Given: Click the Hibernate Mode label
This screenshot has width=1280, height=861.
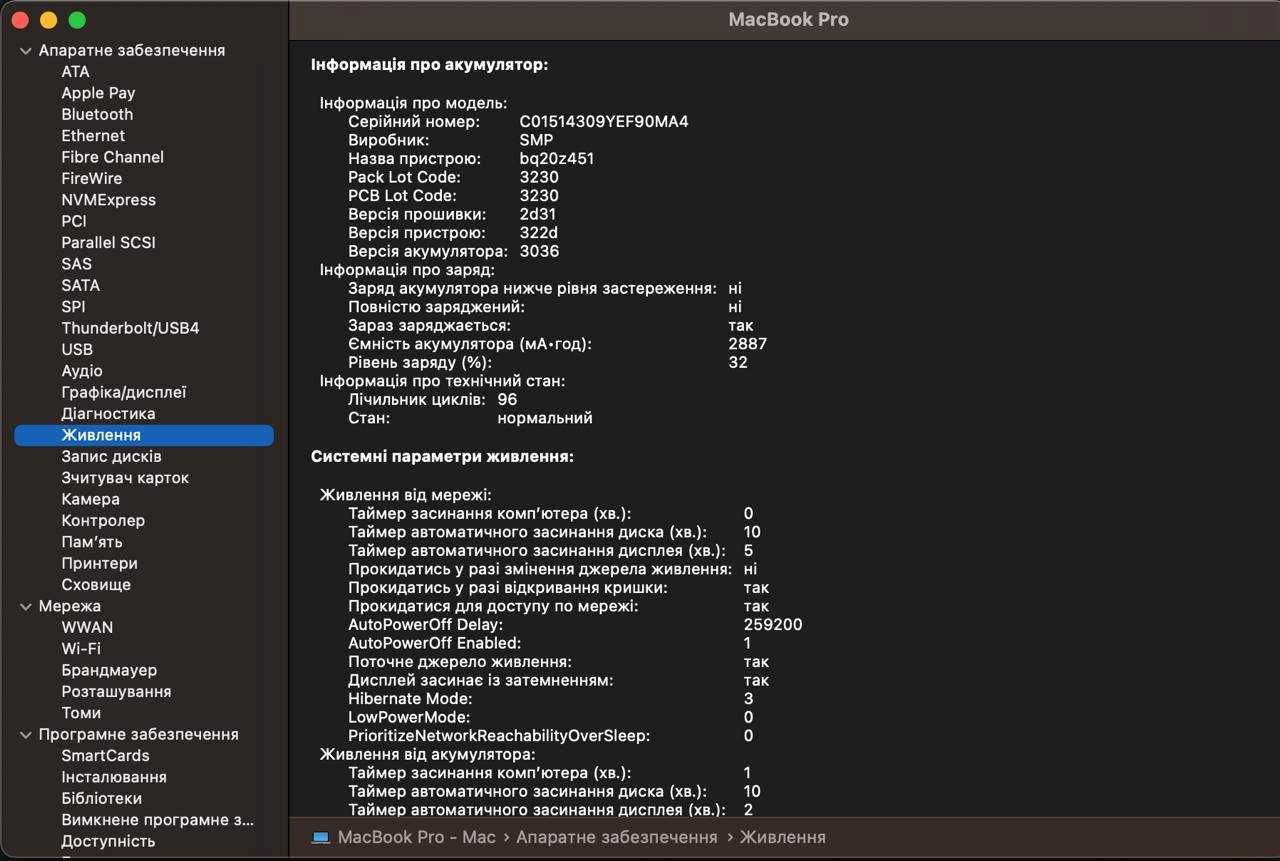Looking at the screenshot, I should [x=410, y=698].
